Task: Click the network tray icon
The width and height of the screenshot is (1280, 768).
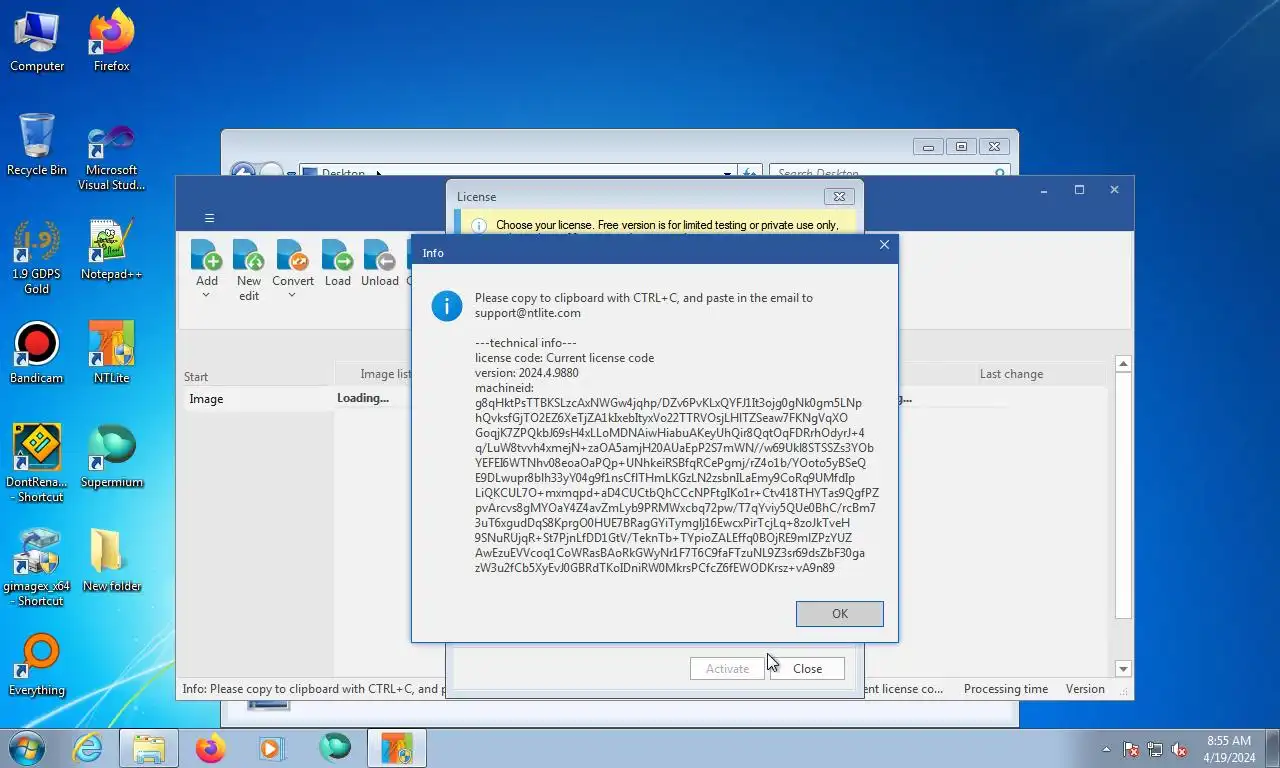Action: coord(1155,749)
